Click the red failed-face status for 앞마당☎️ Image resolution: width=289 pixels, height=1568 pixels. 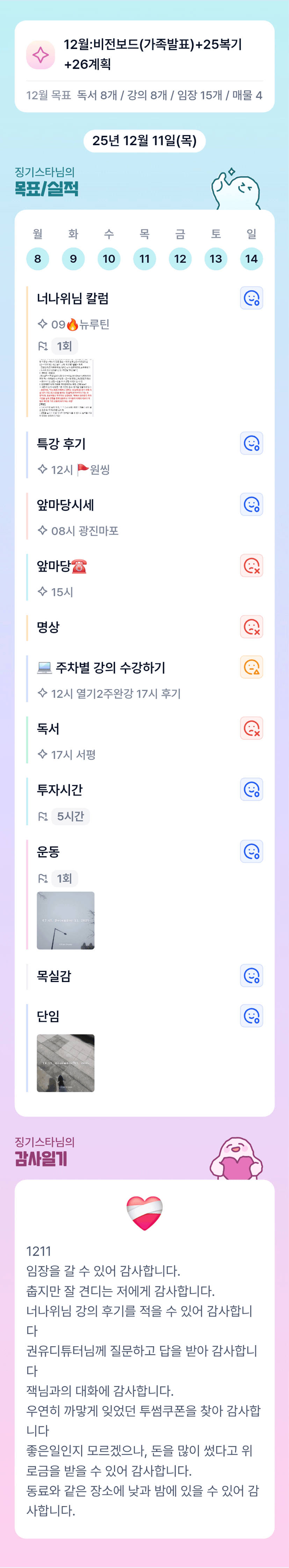251,565
